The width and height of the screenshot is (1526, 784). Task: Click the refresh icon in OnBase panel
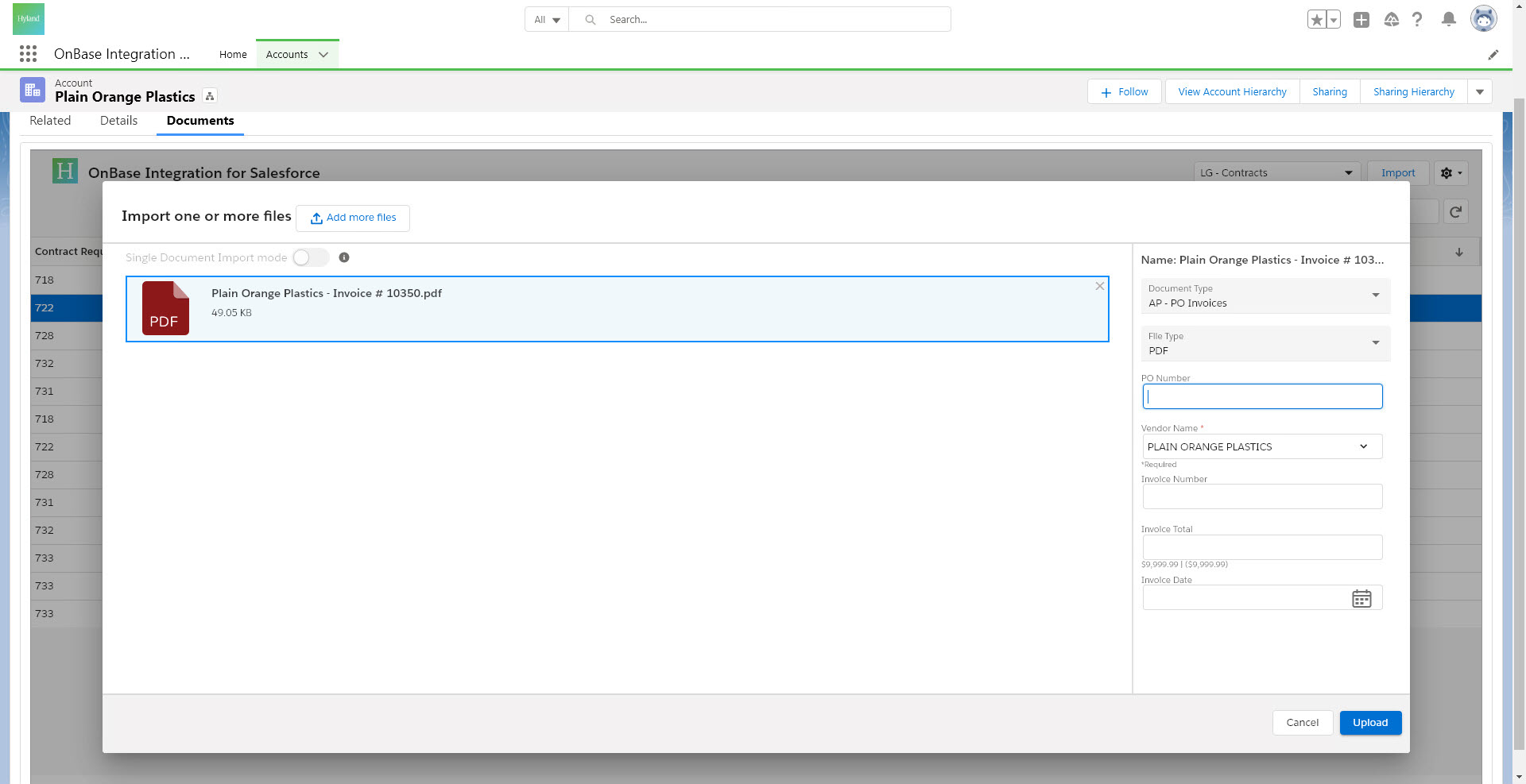pyautogui.click(x=1455, y=212)
